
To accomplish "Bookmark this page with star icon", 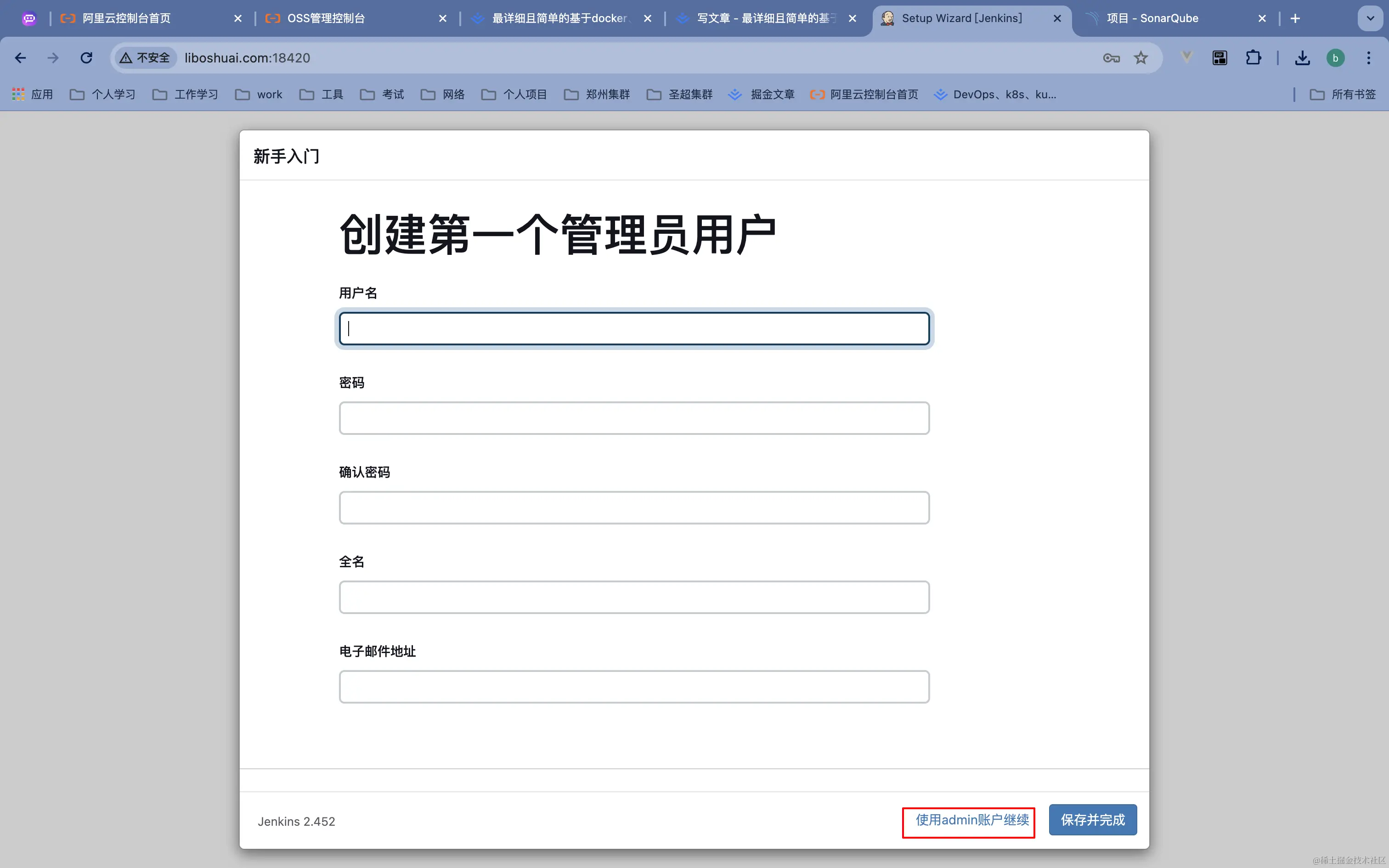I will coord(1141,58).
